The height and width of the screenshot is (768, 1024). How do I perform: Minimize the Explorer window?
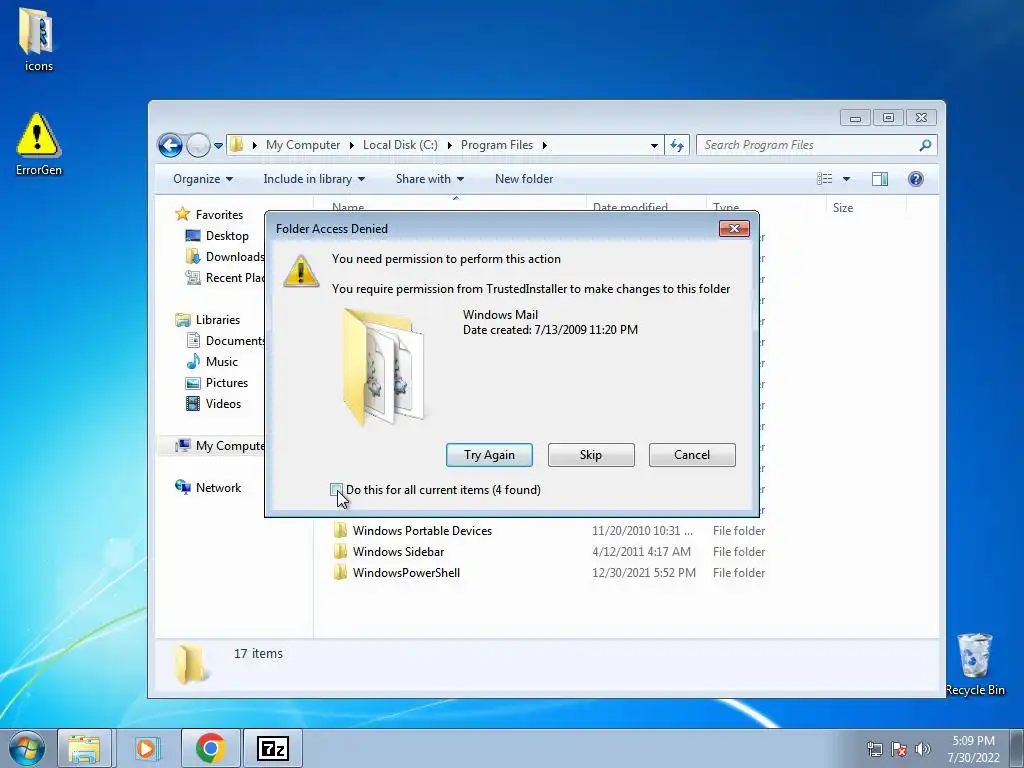point(856,118)
